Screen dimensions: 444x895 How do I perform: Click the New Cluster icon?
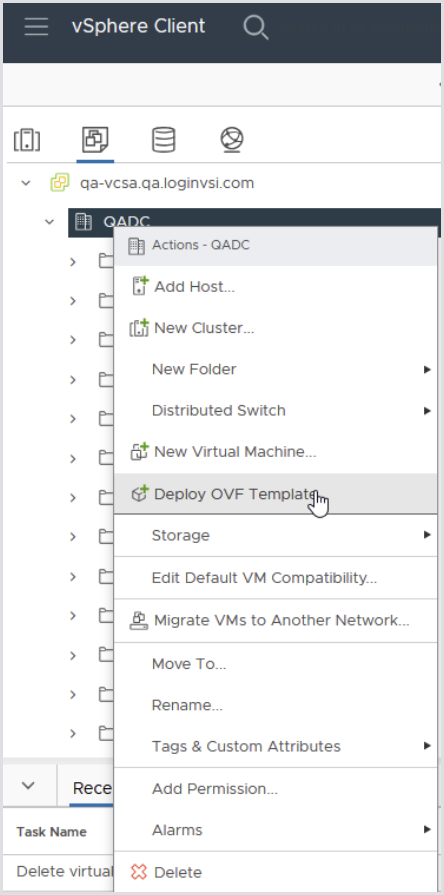coord(139,328)
